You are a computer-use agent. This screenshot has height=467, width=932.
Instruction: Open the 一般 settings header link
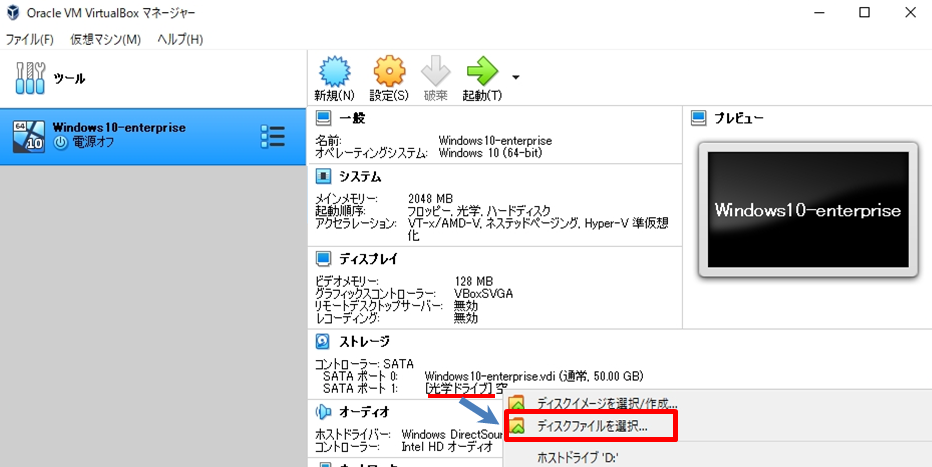tap(352, 118)
